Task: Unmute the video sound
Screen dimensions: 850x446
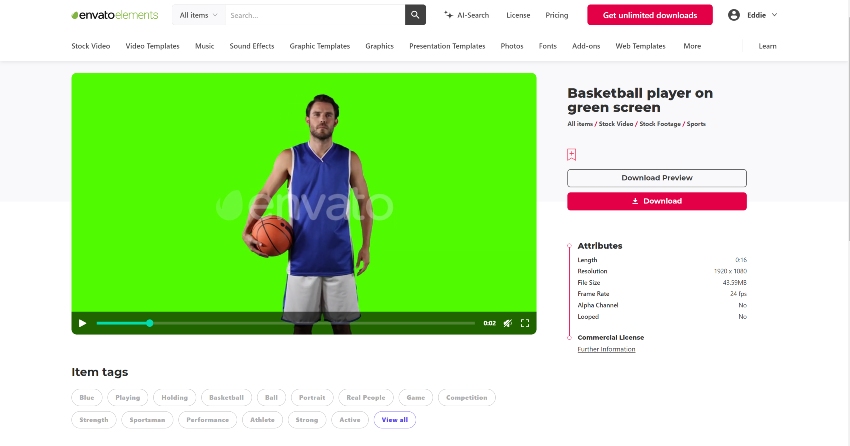Action: (507, 323)
